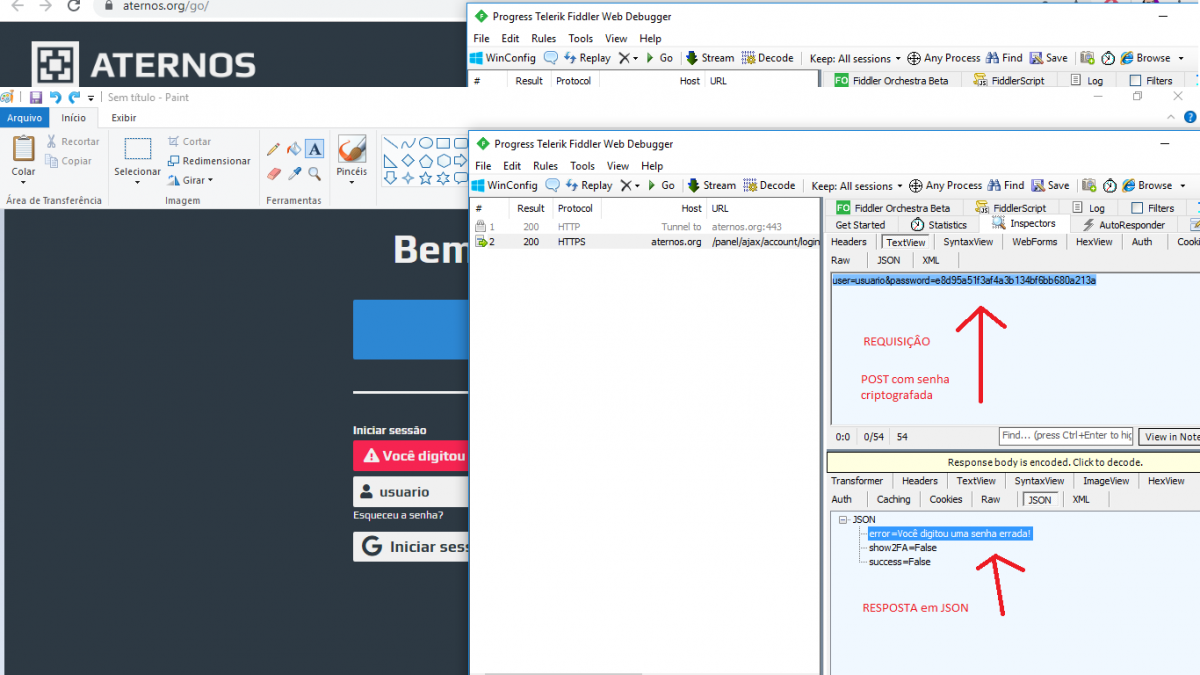This screenshot has width=1200, height=675.
Task: Select the Text tool in Paint
Action: point(314,149)
